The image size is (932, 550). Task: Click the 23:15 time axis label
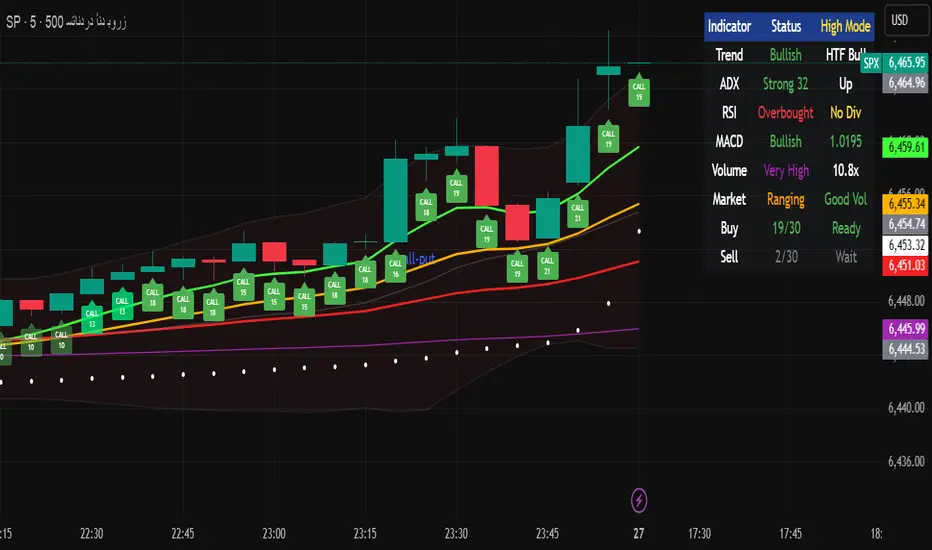(365, 533)
